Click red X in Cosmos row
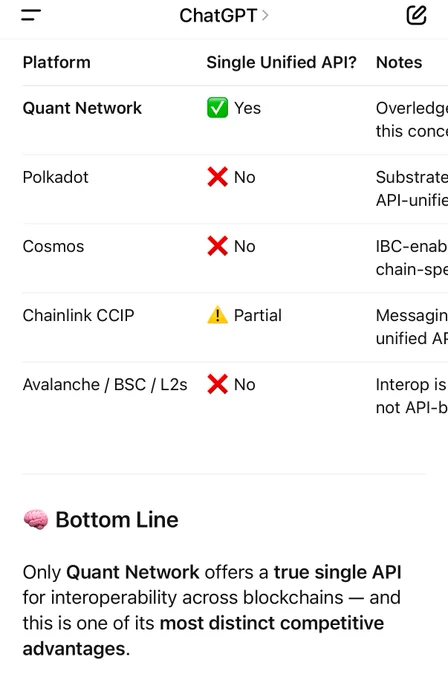This screenshot has height=680, width=448. click(217, 246)
